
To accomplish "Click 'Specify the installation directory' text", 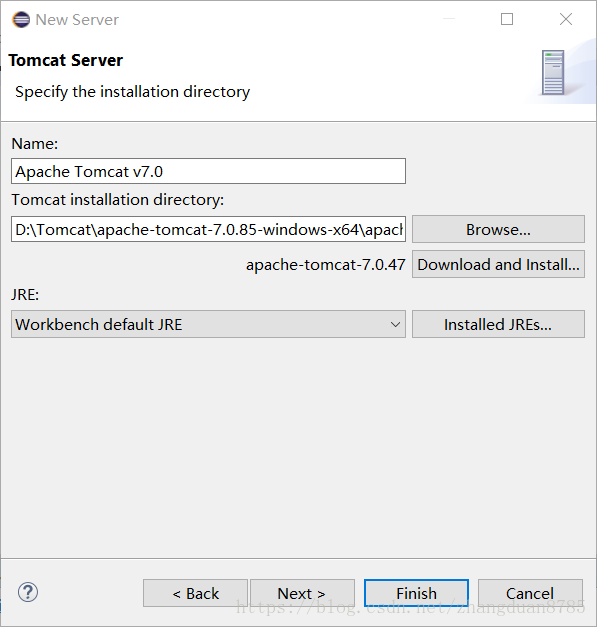I will tap(132, 92).
